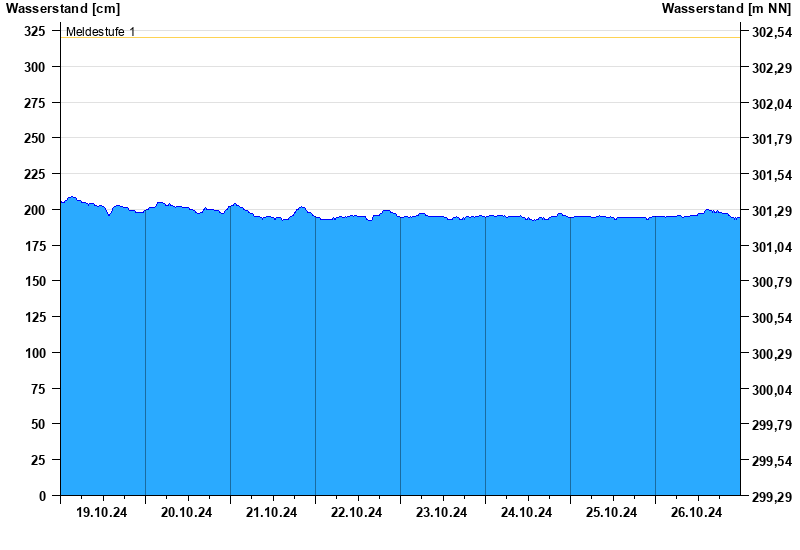Click the 250 gridline label on the left
Screen dimensions: 800x550
[x=35, y=138]
